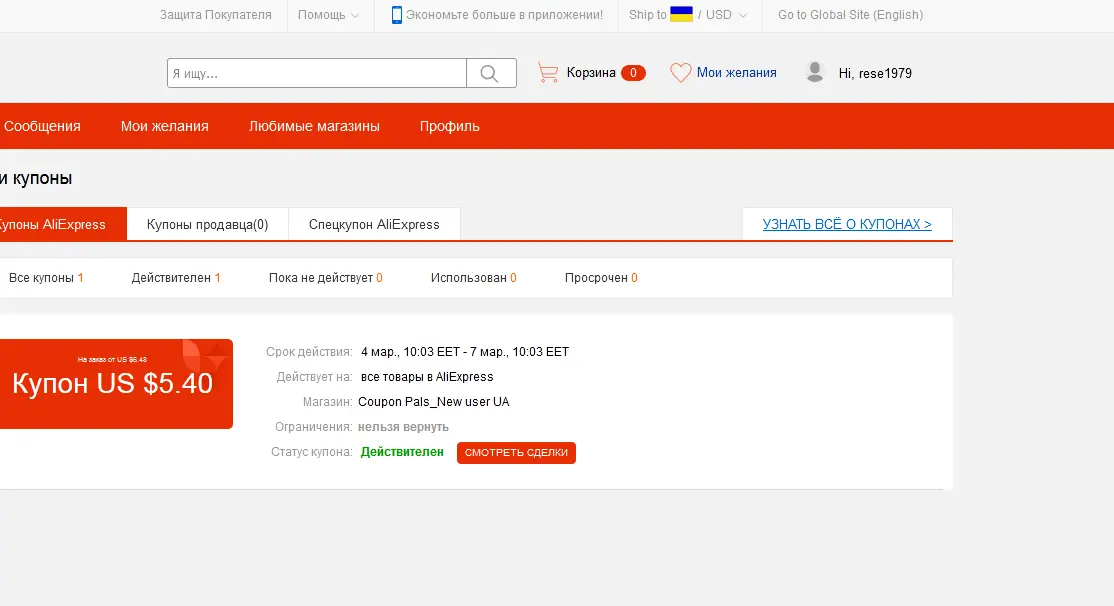Click the wishlist heart icon

(x=680, y=72)
